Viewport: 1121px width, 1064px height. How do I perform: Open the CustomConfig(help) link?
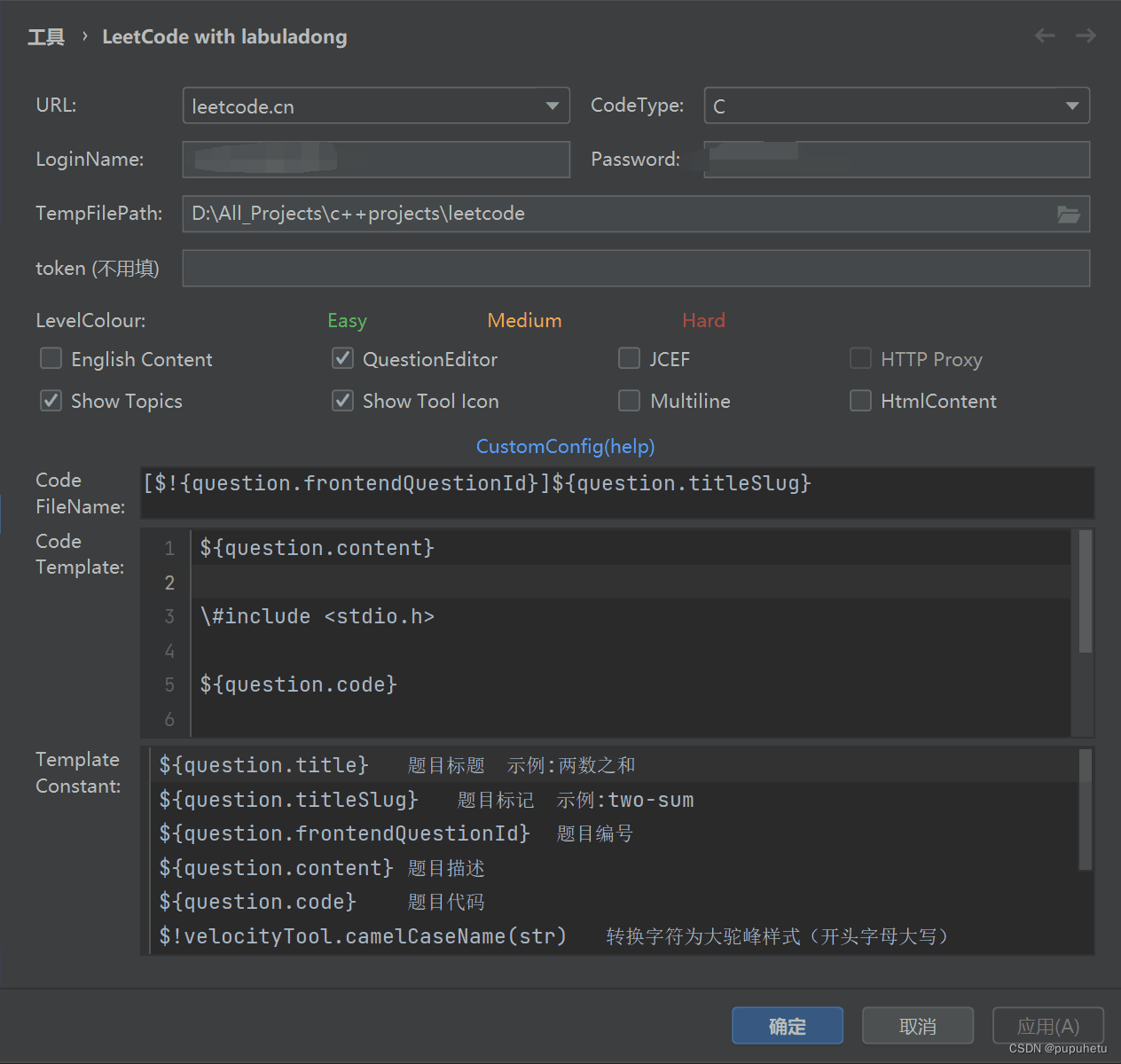[565, 446]
